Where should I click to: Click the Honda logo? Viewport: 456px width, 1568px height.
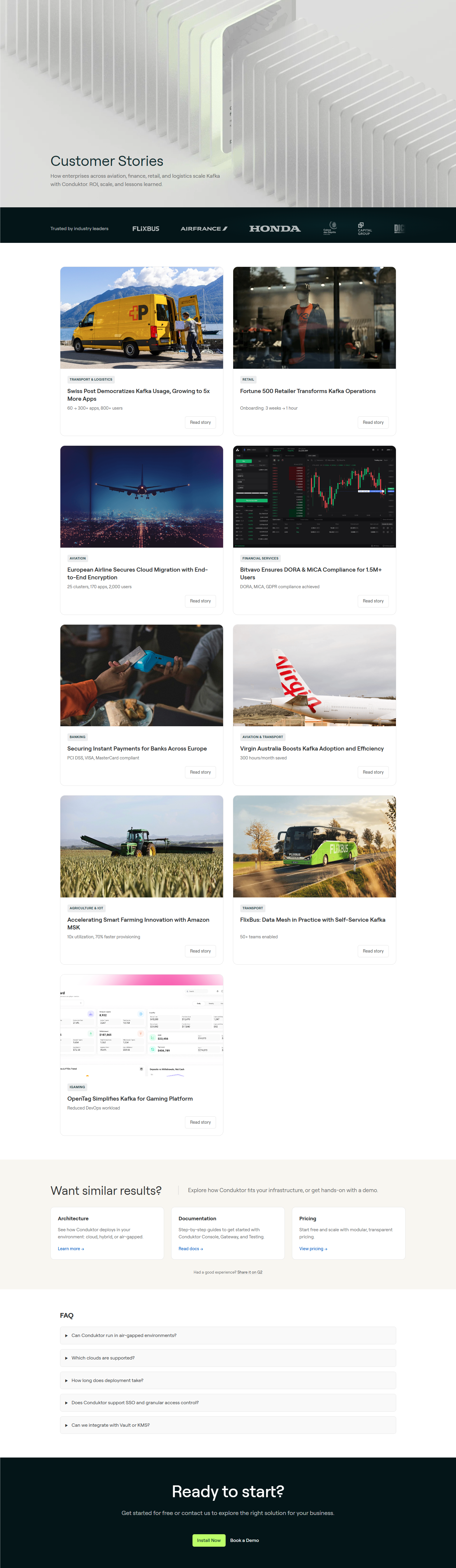point(275,228)
